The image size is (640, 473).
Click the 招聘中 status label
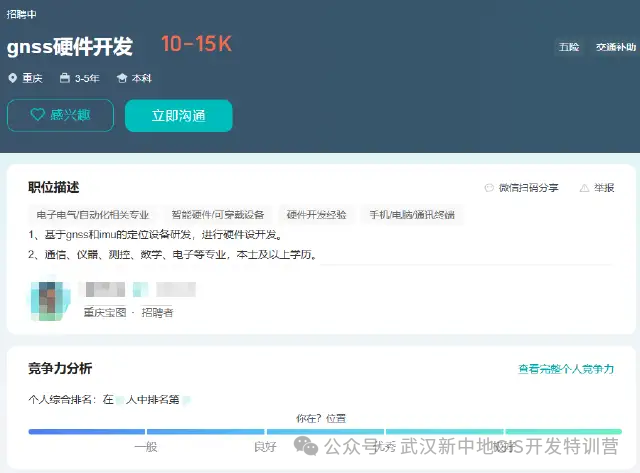pyautogui.click(x=21, y=14)
